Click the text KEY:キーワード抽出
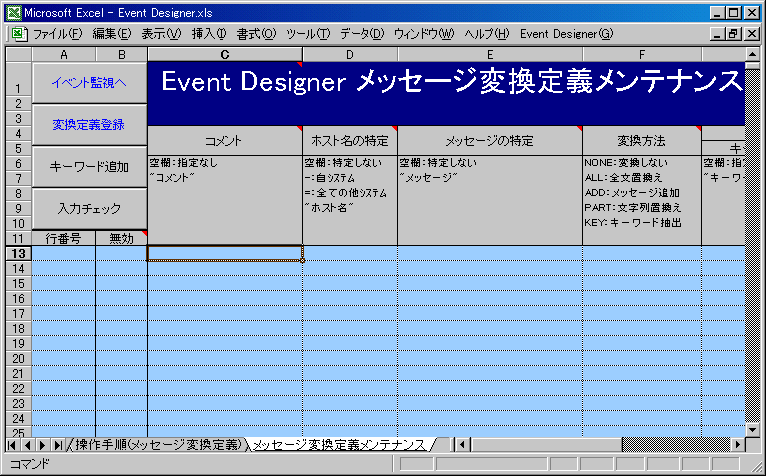Screen dimensions: 766x476 (633, 223)
